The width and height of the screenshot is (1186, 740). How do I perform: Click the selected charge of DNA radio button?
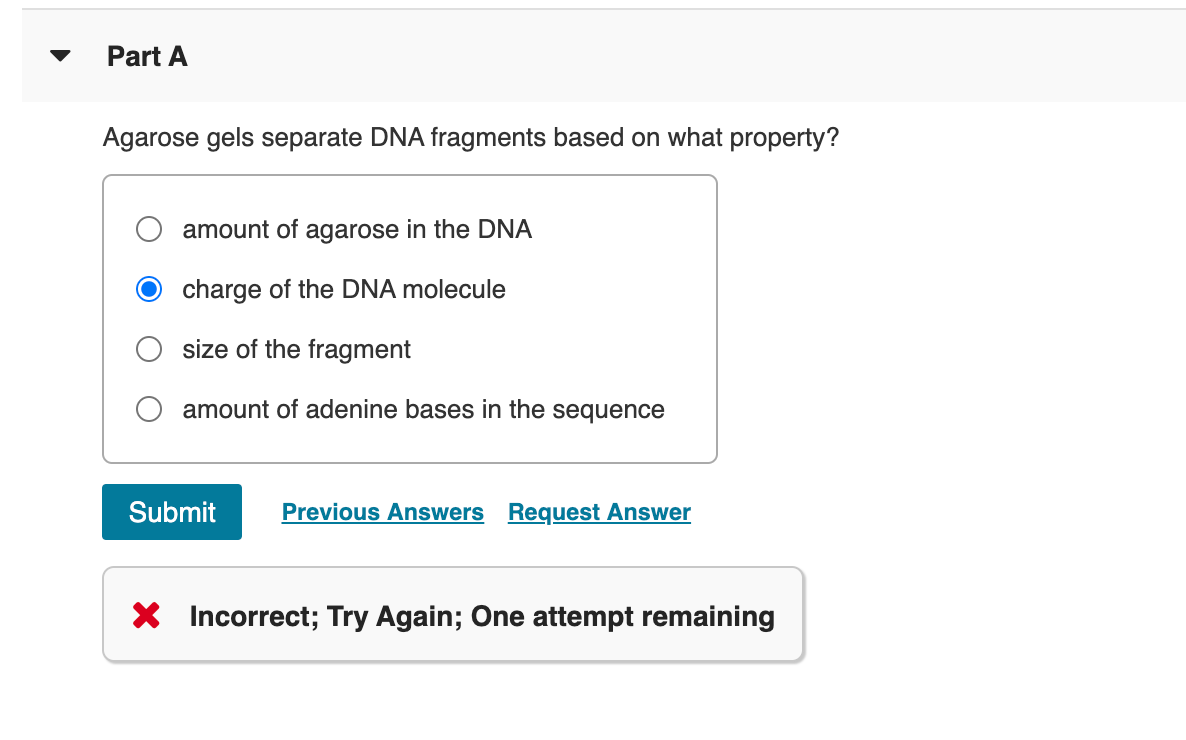[x=149, y=290]
